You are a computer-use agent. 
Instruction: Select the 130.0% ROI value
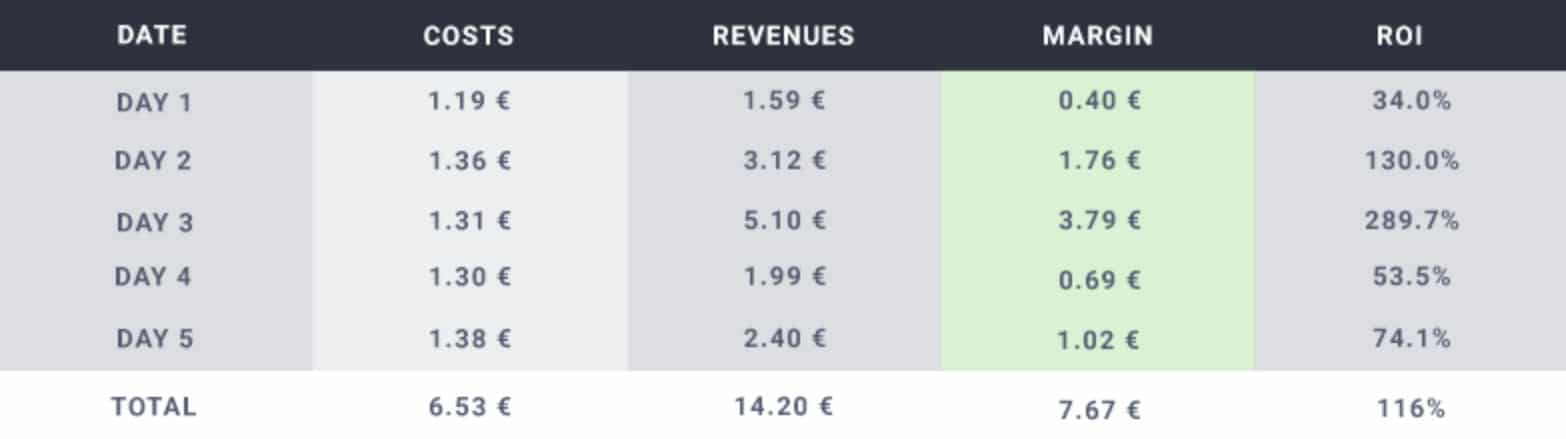tap(1411, 161)
